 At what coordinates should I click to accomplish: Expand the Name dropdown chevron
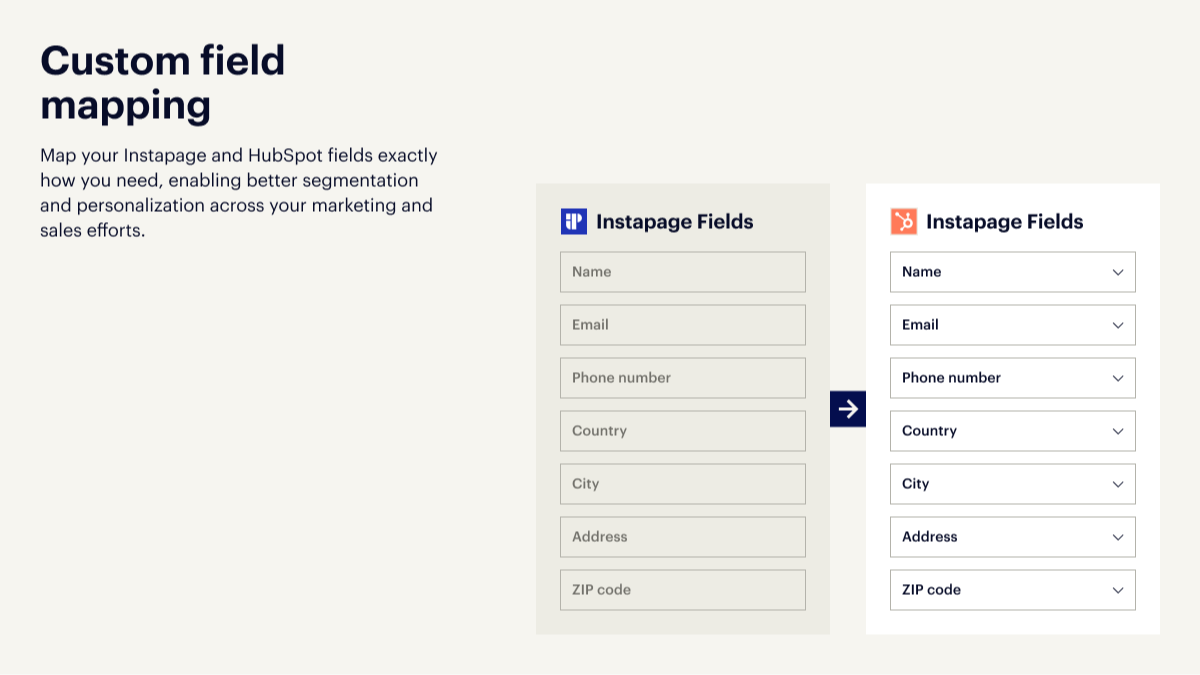point(1118,272)
